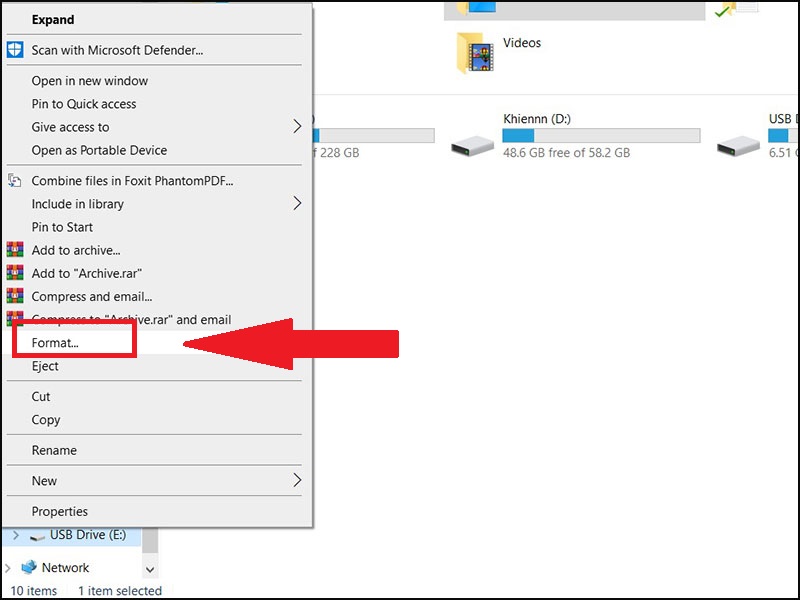Click the Foxit PhantomPDF combine icon
The image size is (800, 600).
[15, 181]
